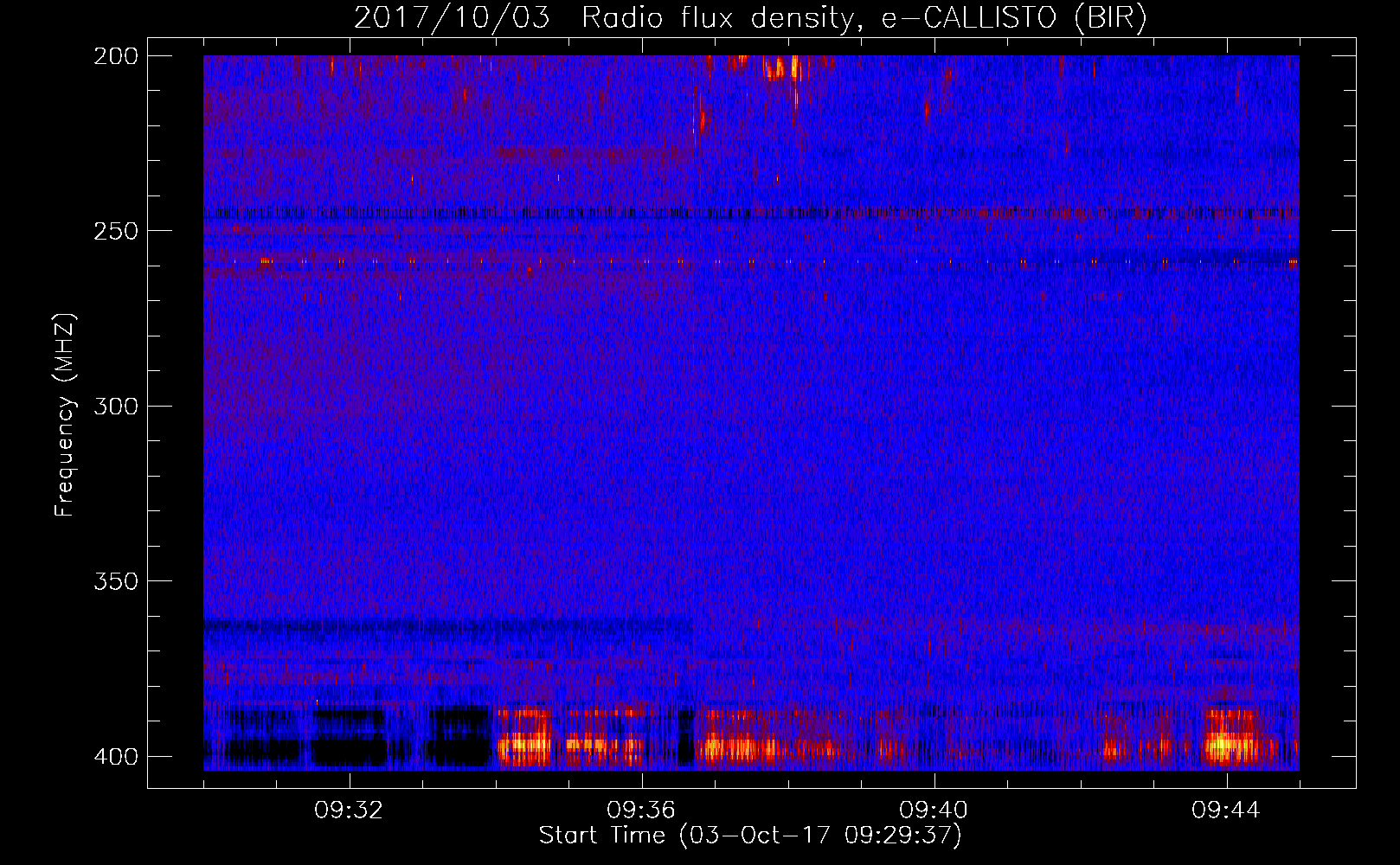
Task: Click the 350 frequency tick label
Action: (116, 581)
